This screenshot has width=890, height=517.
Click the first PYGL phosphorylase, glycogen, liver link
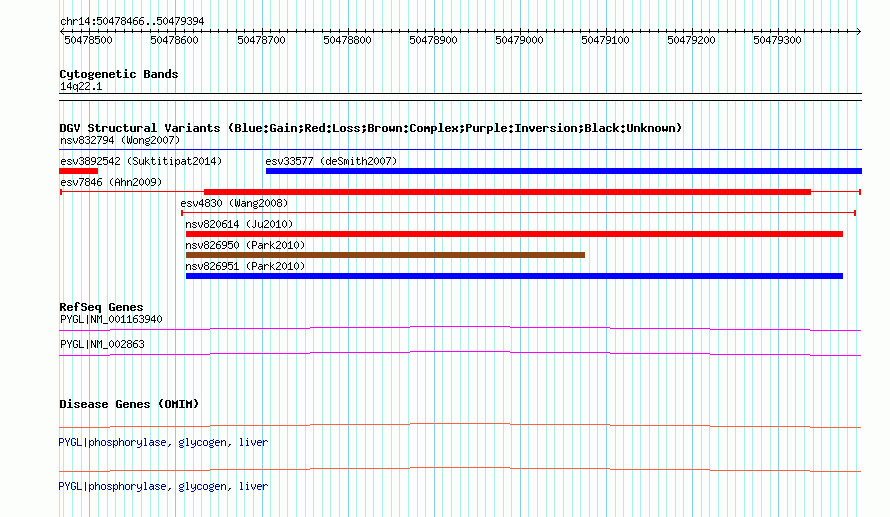[163, 442]
